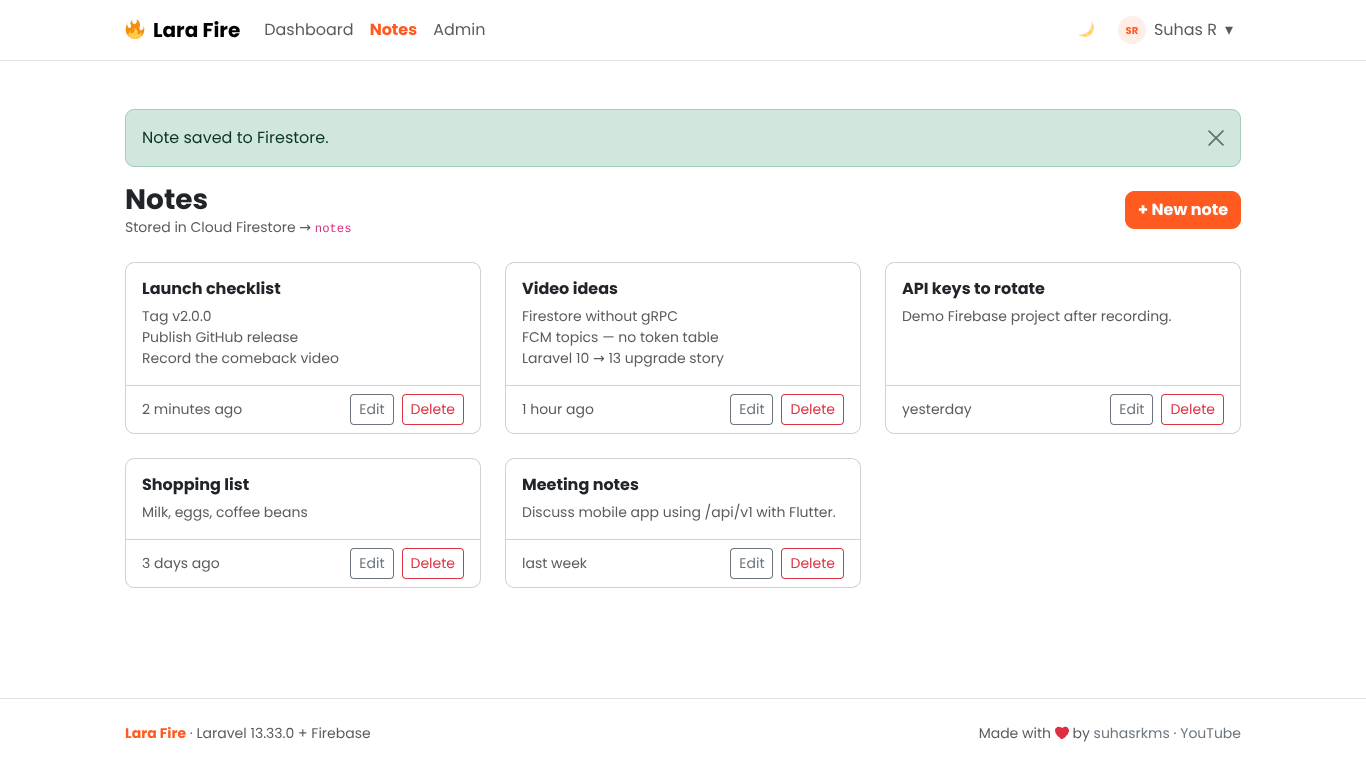Delete the Launch checklist note
The image size is (1366, 768).
click(433, 409)
